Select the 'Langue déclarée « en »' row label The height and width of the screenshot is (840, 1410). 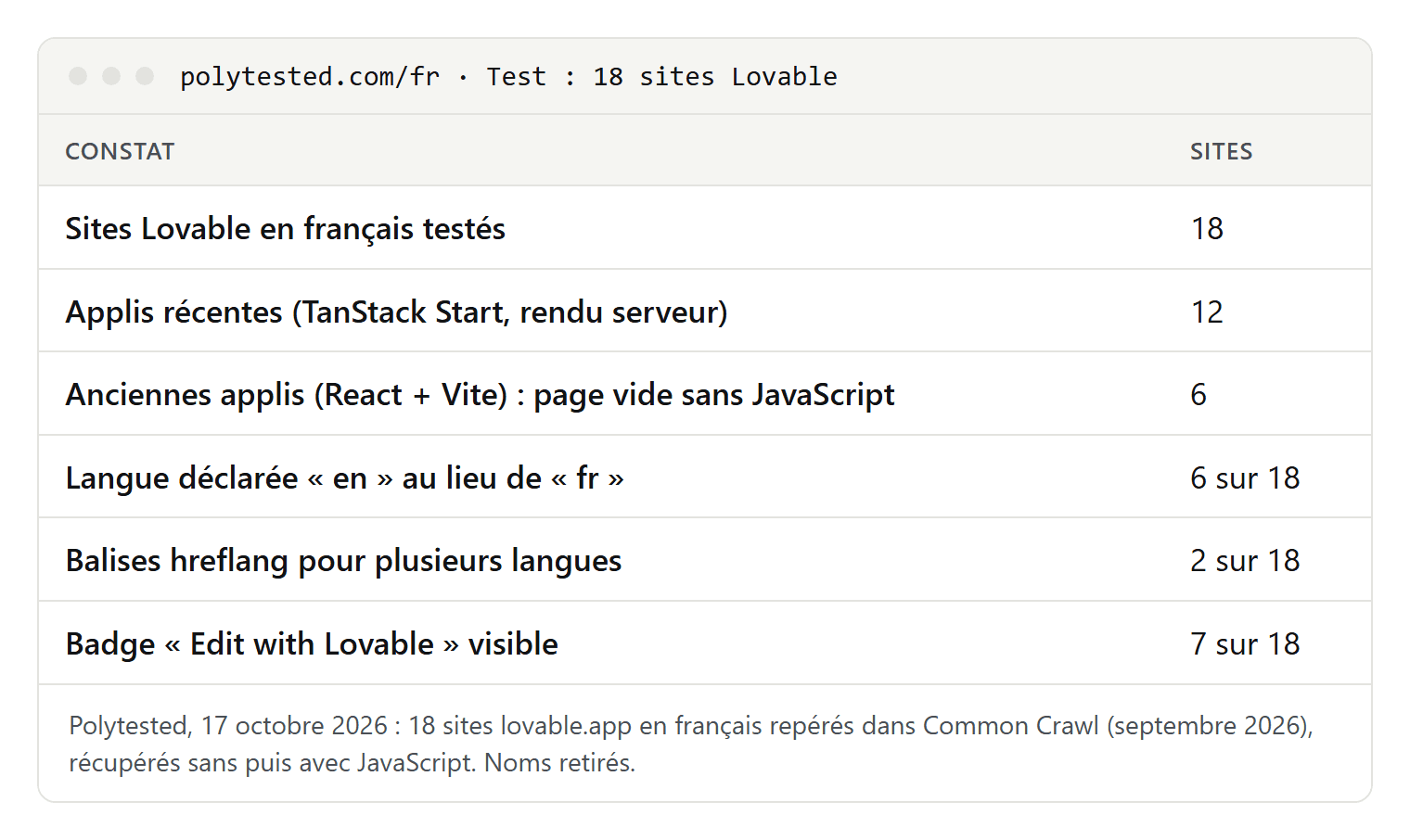click(x=344, y=478)
